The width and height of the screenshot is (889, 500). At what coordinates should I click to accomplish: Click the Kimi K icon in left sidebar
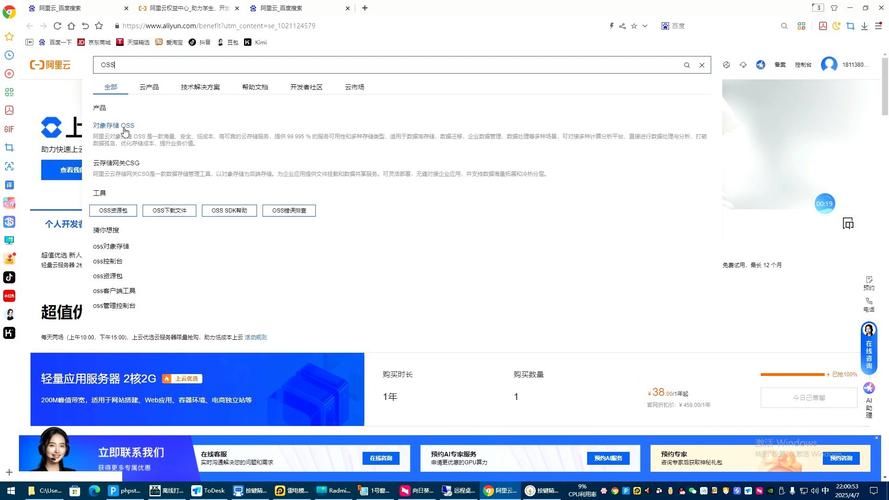pyautogui.click(x=9, y=333)
